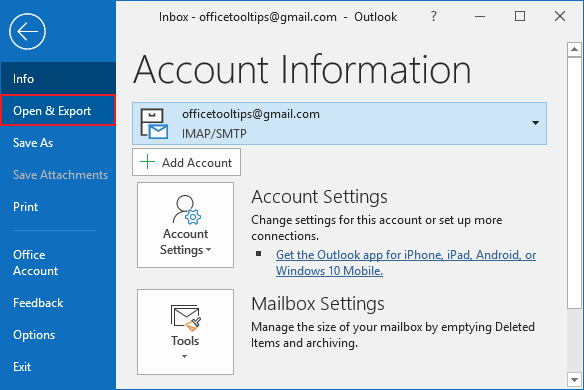Viewport: 584px width, 390px height.
Task: Click the scrollbar up arrow
Action: point(574,50)
